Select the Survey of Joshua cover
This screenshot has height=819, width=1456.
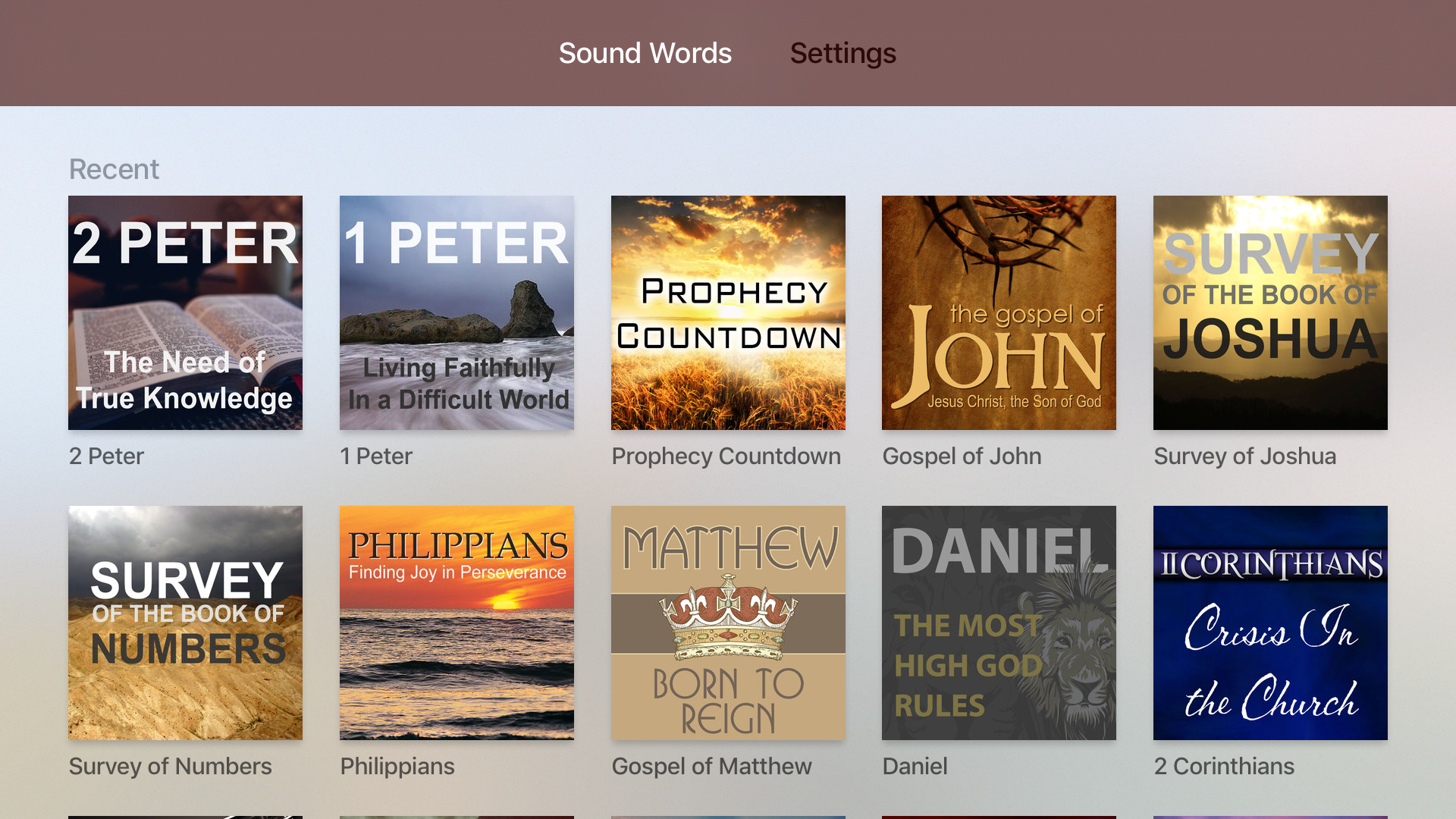(x=1270, y=312)
